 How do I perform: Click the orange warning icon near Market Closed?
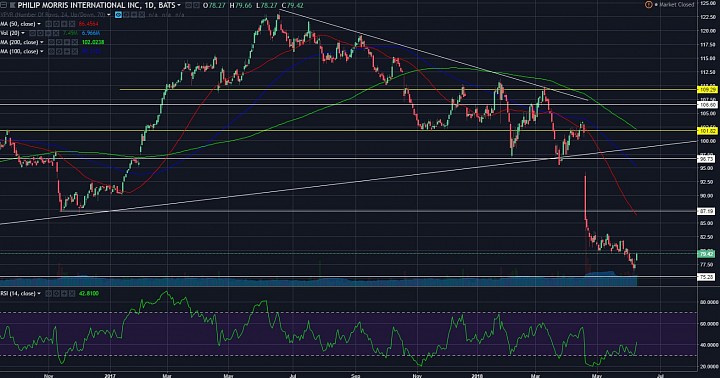click(648, 5)
